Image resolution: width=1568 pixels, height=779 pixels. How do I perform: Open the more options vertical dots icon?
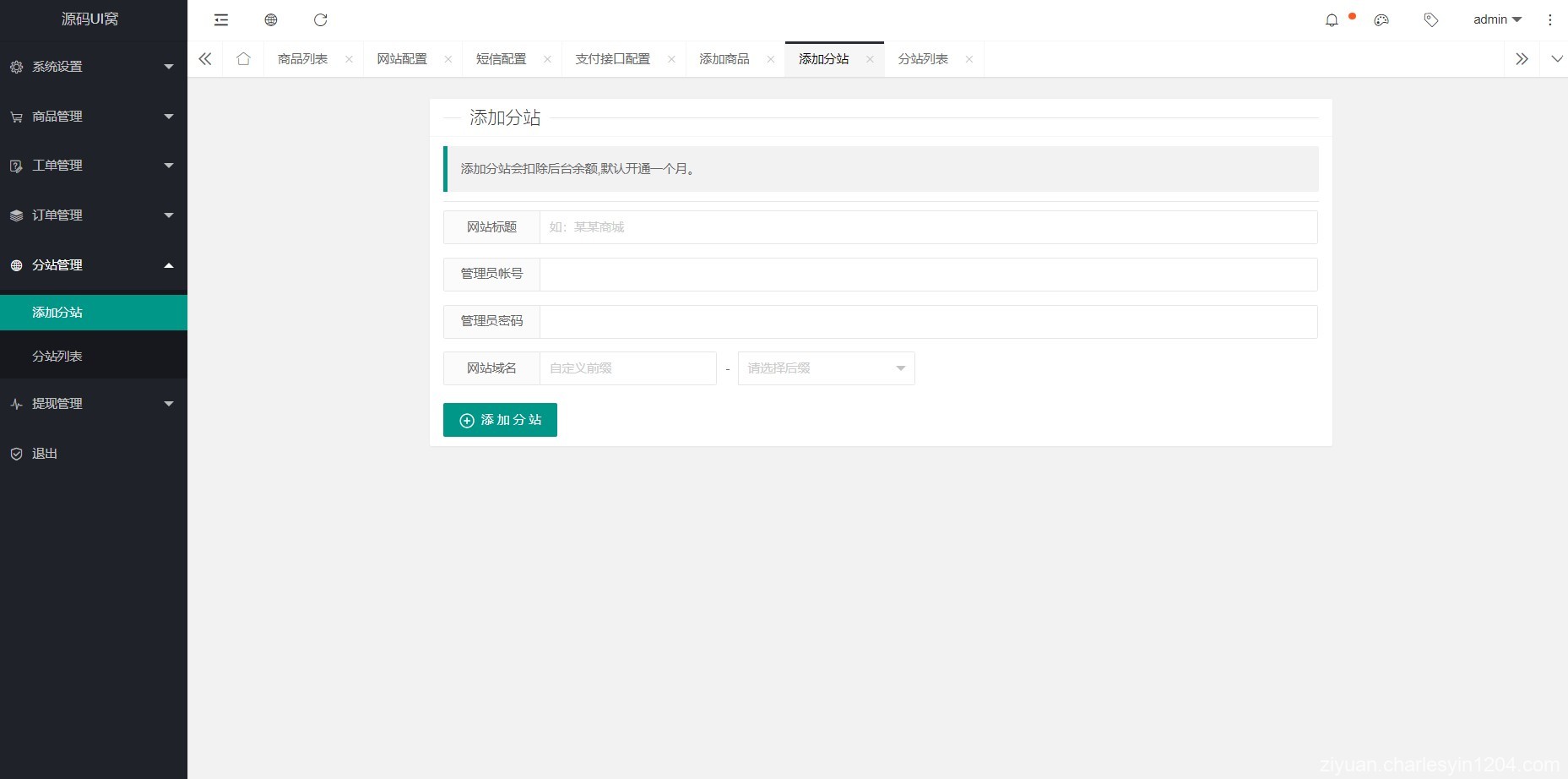point(1549,20)
